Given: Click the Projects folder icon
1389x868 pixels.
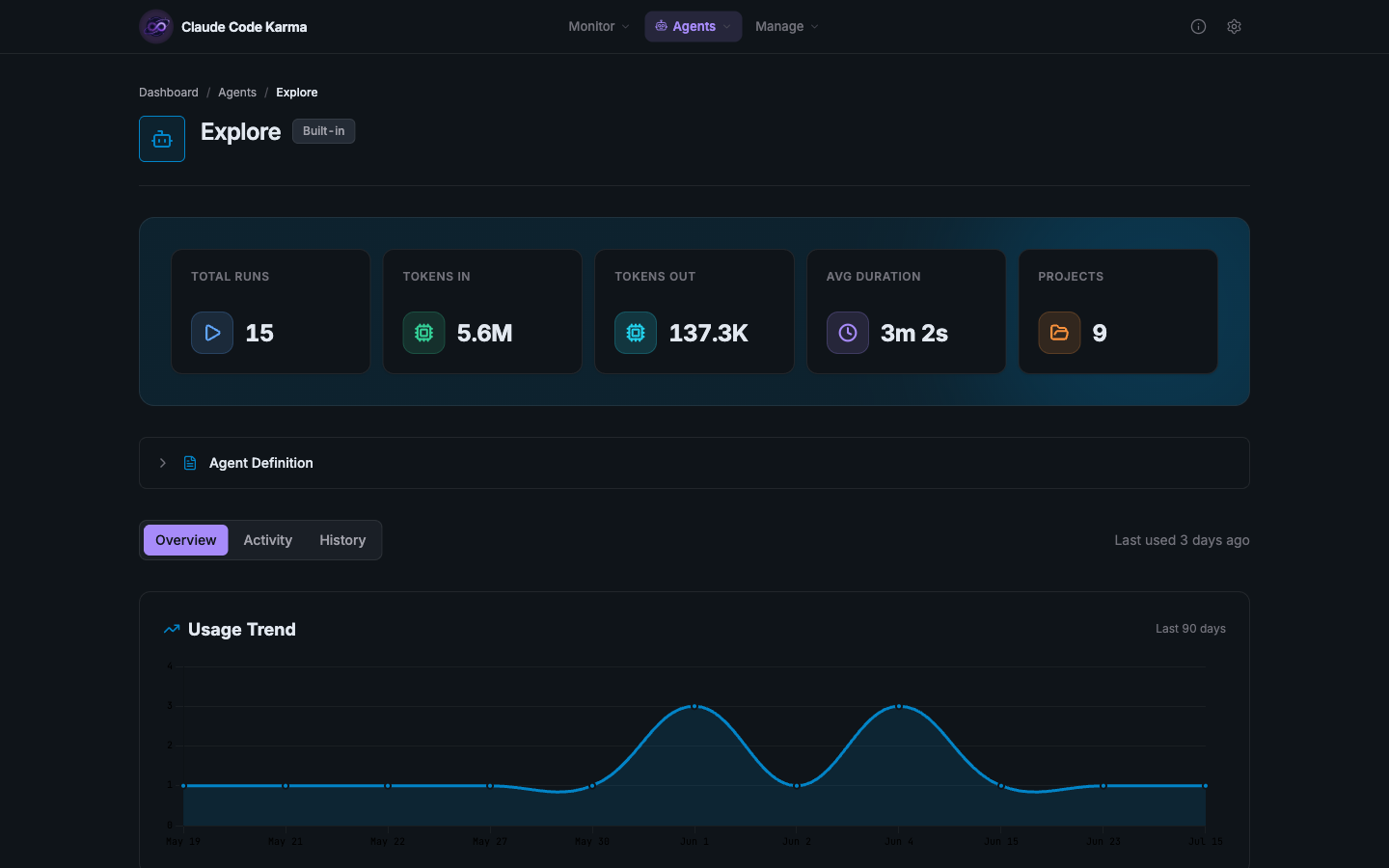Looking at the screenshot, I should [x=1059, y=333].
